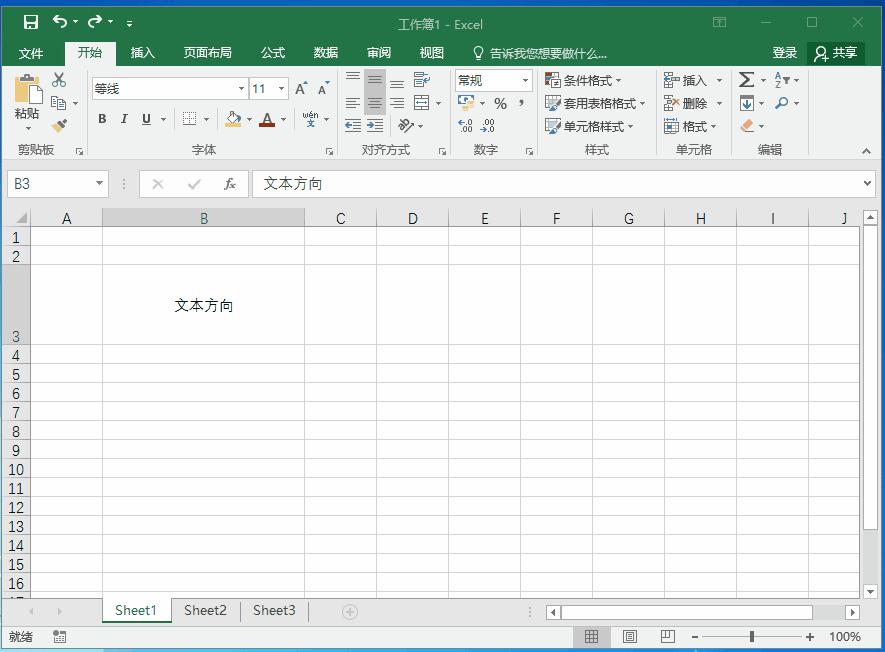This screenshot has width=885, height=652.
Task: Select the Sheet2 sheet tab
Action: pos(205,610)
